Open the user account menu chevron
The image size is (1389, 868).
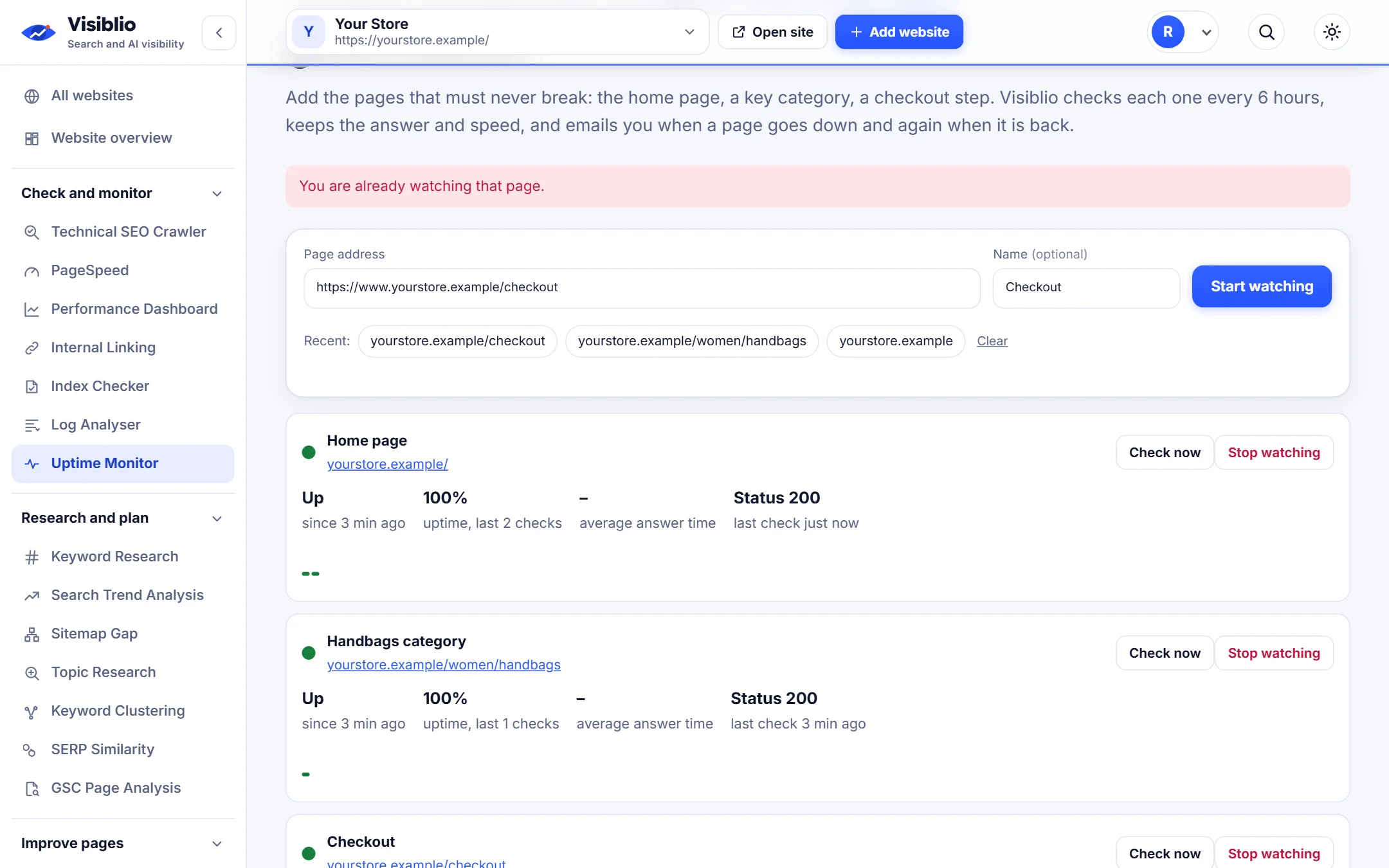1206,32
